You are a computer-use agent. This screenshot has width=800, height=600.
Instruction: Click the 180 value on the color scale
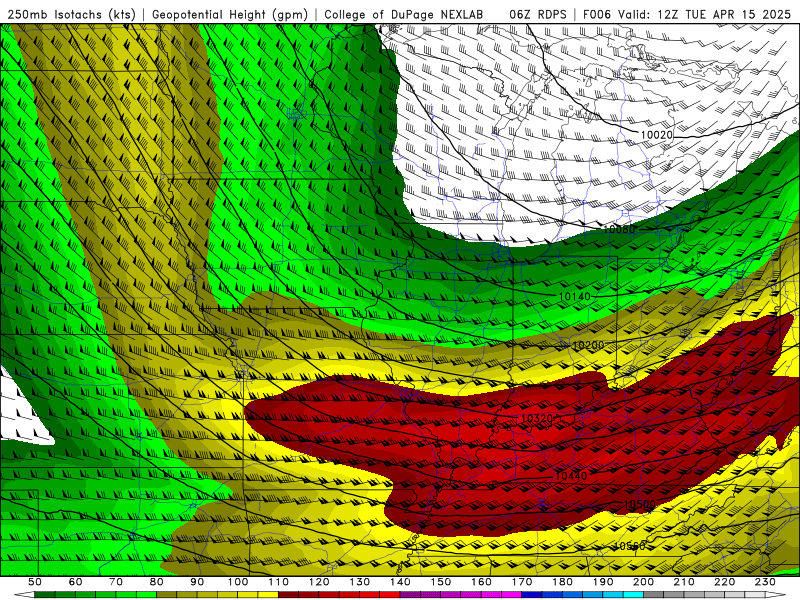coord(562,582)
